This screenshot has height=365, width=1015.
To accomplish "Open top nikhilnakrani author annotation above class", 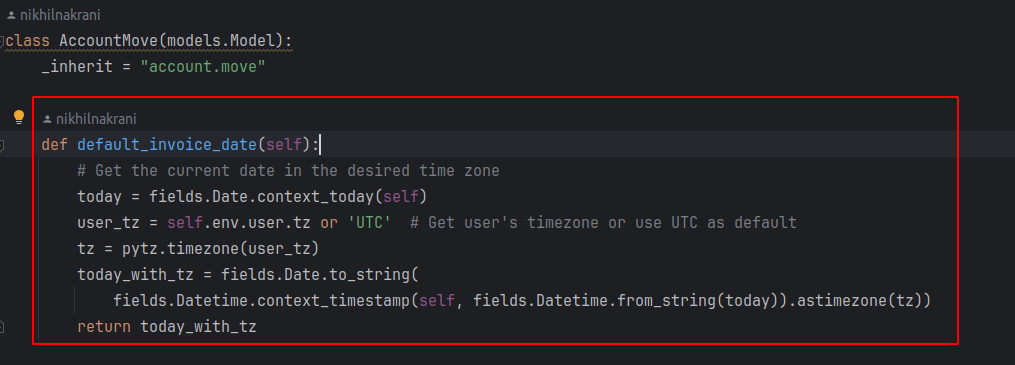I will [x=55, y=15].
